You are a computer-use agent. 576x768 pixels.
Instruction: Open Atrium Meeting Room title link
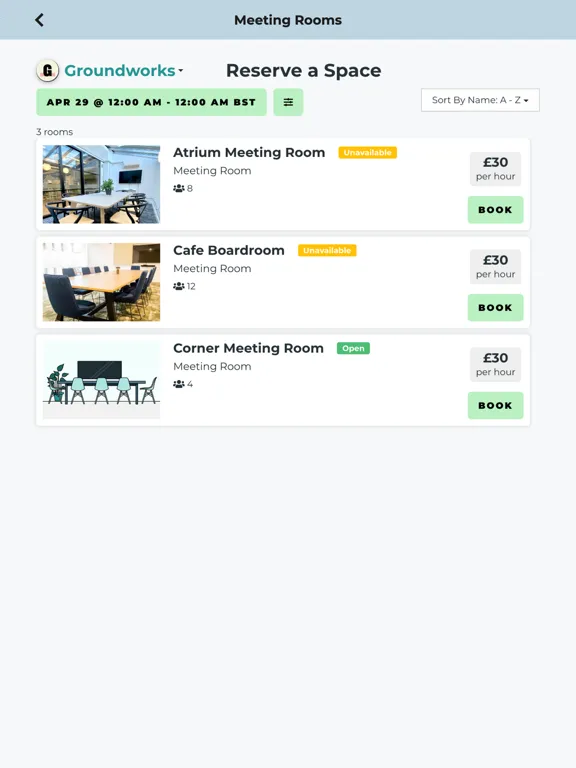249,152
